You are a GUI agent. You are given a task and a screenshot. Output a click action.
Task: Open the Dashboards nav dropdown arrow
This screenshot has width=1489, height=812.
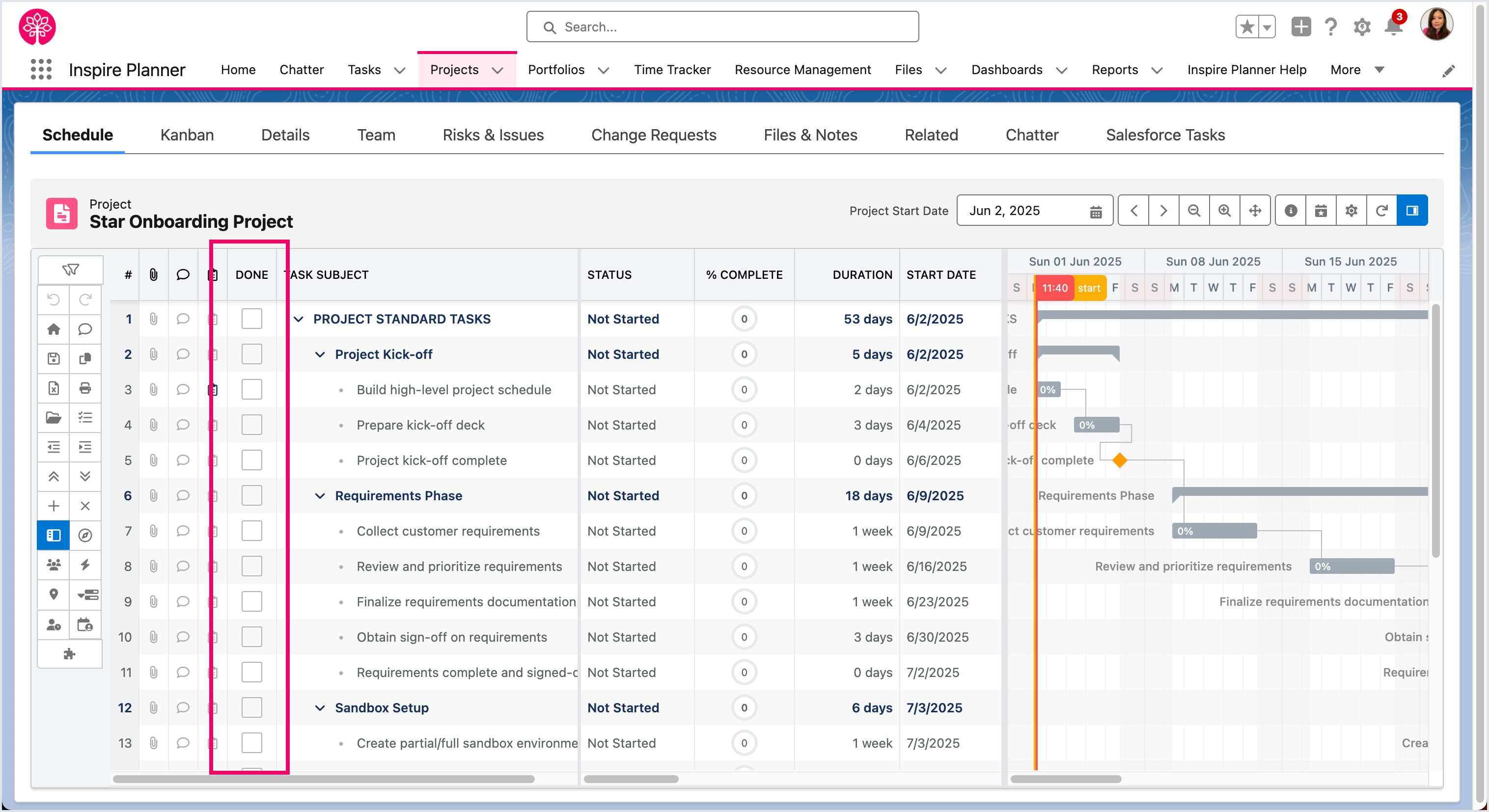click(x=1061, y=70)
